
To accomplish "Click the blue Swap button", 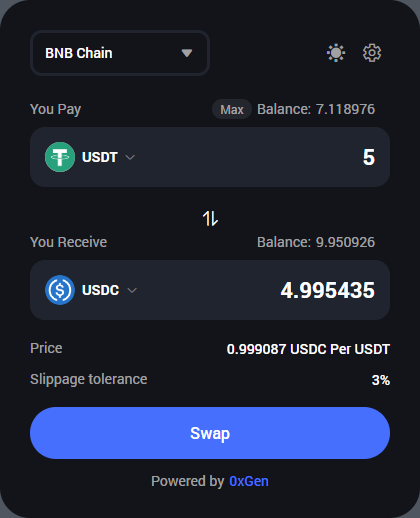I will (x=210, y=433).
